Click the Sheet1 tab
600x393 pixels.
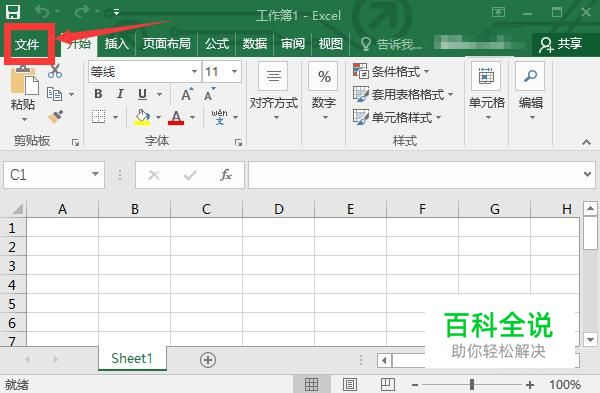tap(132, 359)
